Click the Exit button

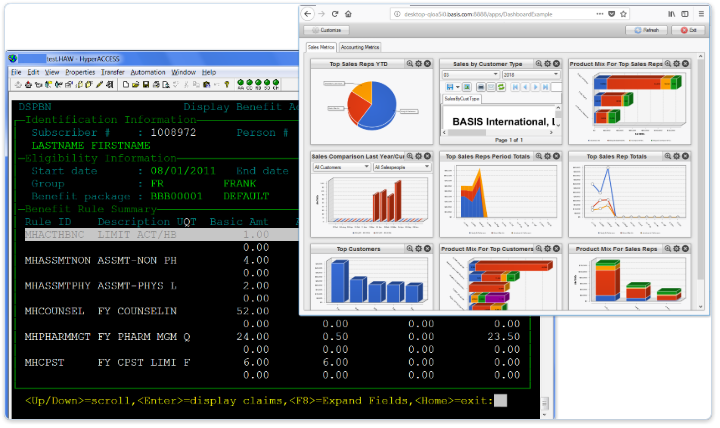[689, 30]
